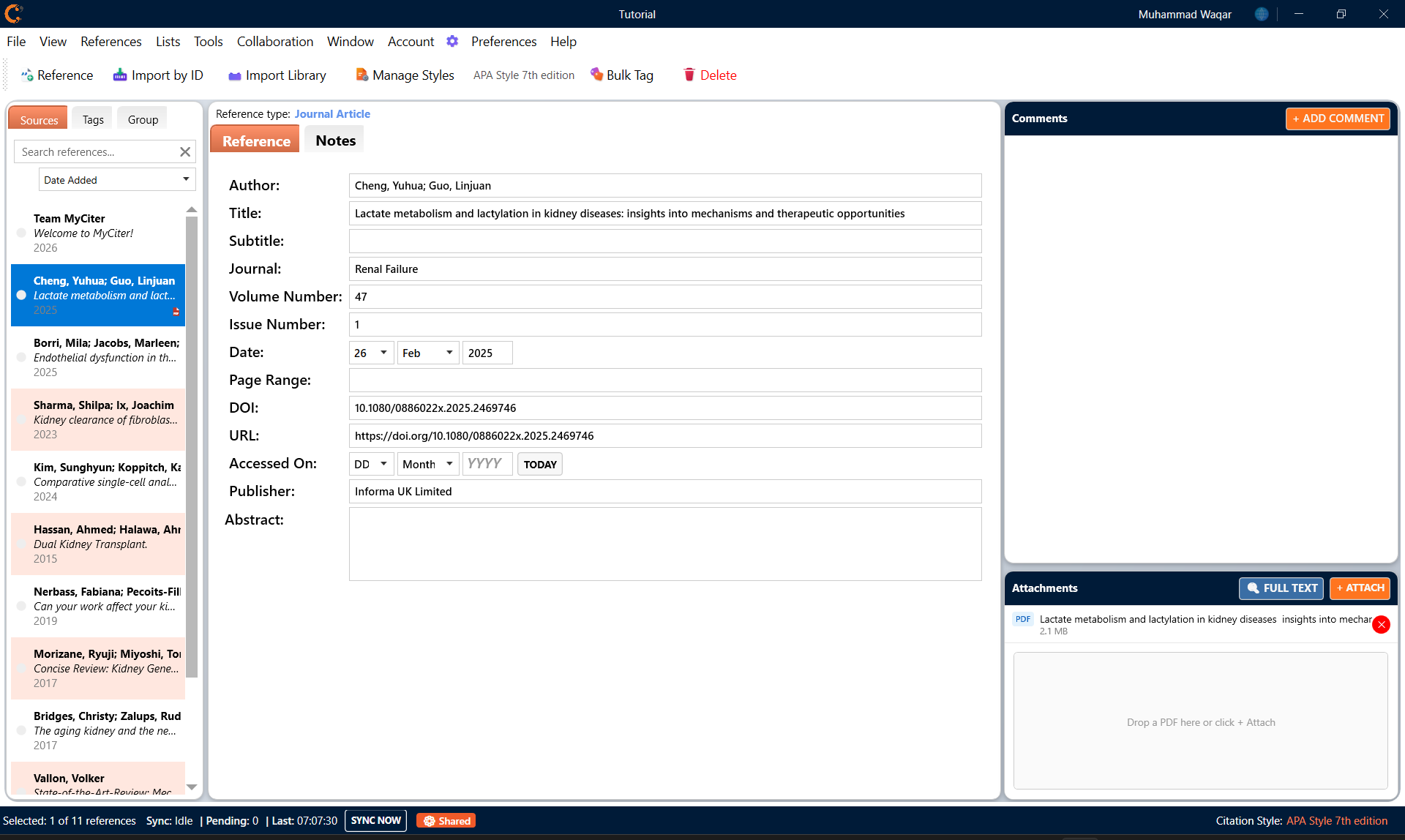
Task: Open the Collaboration menu
Action: click(x=275, y=42)
